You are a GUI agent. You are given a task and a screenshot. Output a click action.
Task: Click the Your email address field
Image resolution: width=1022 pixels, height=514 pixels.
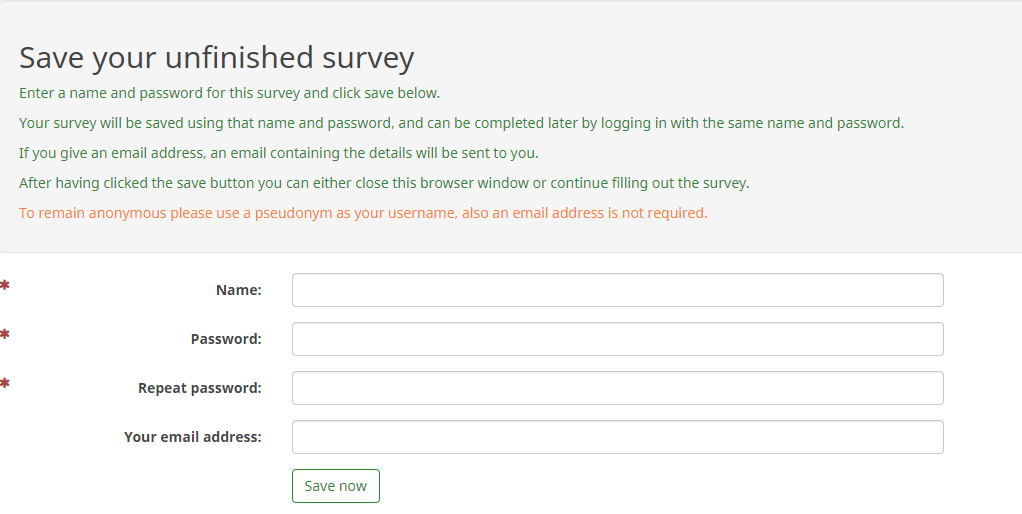click(617, 437)
